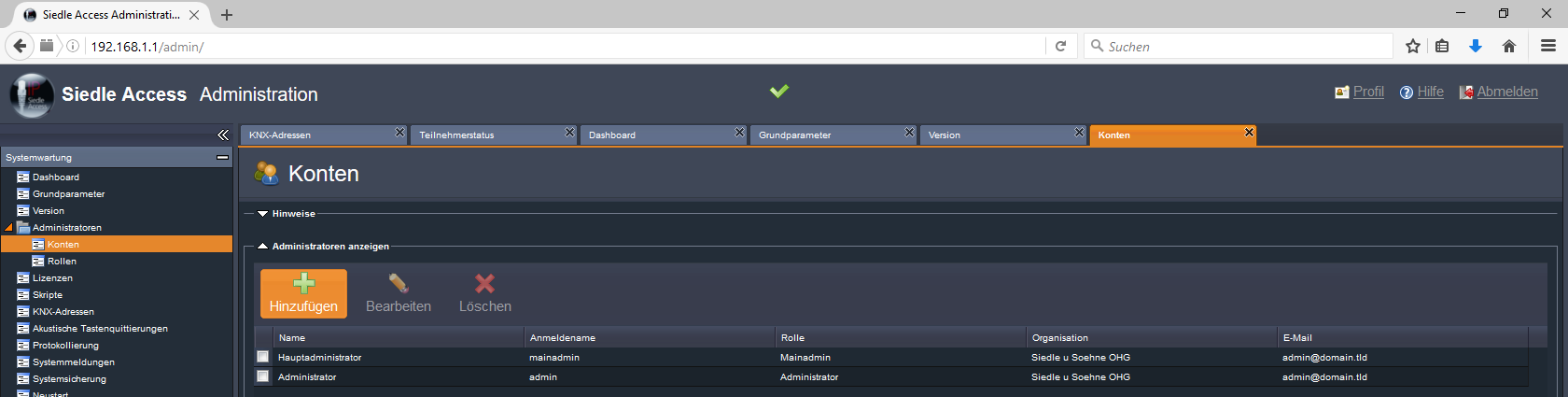Click the green checkmark status icon
Screen dimensions: 1568x397
click(x=779, y=91)
